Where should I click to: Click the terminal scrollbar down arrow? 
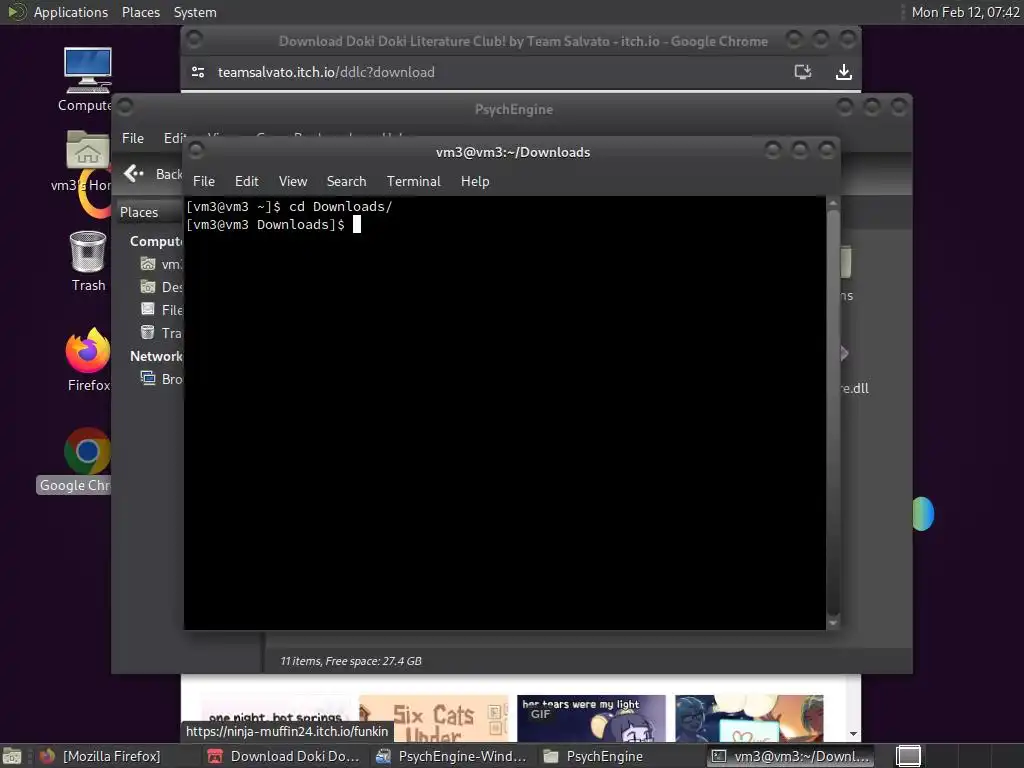[x=833, y=622]
